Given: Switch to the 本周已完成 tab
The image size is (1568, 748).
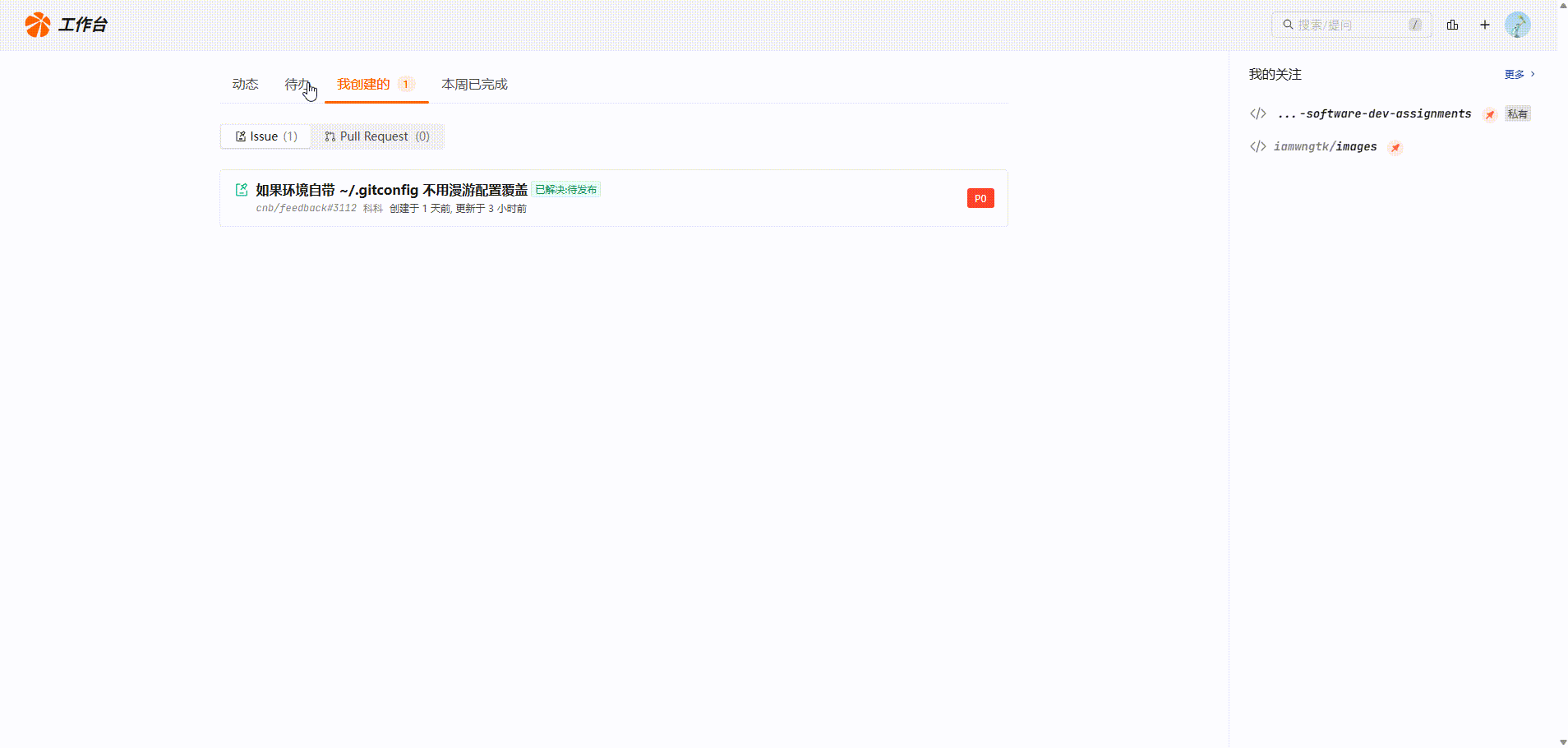Looking at the screenshot, I should pos(474,83).
